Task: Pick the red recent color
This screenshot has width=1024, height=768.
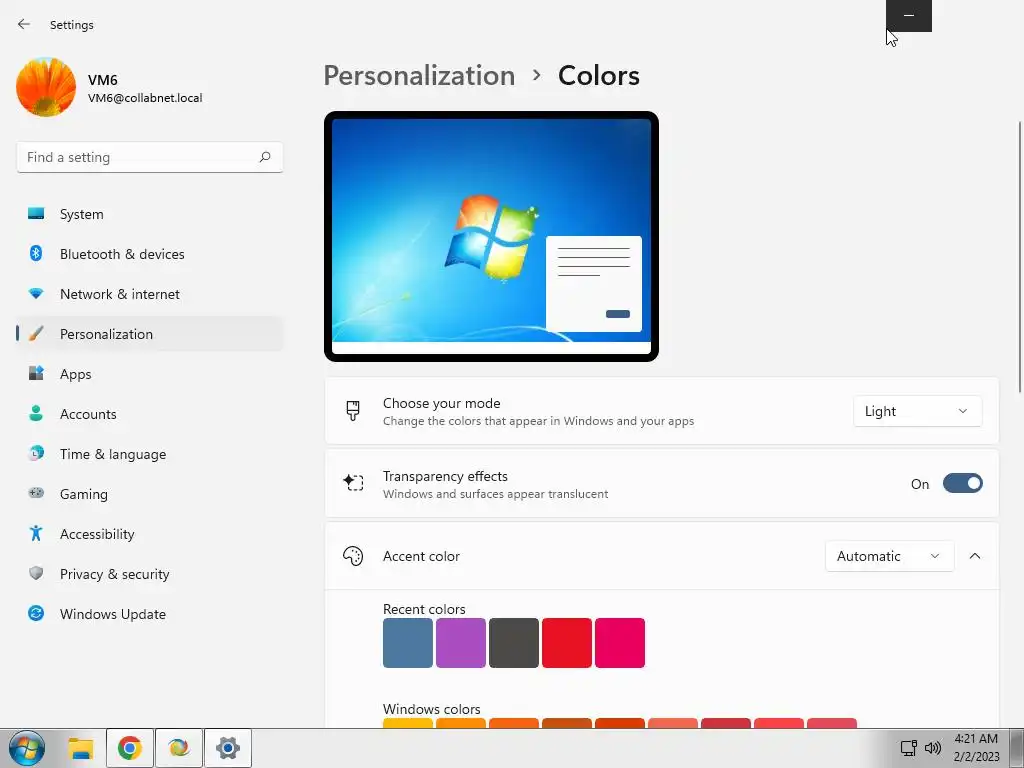Action: click(x=567, y=643)
